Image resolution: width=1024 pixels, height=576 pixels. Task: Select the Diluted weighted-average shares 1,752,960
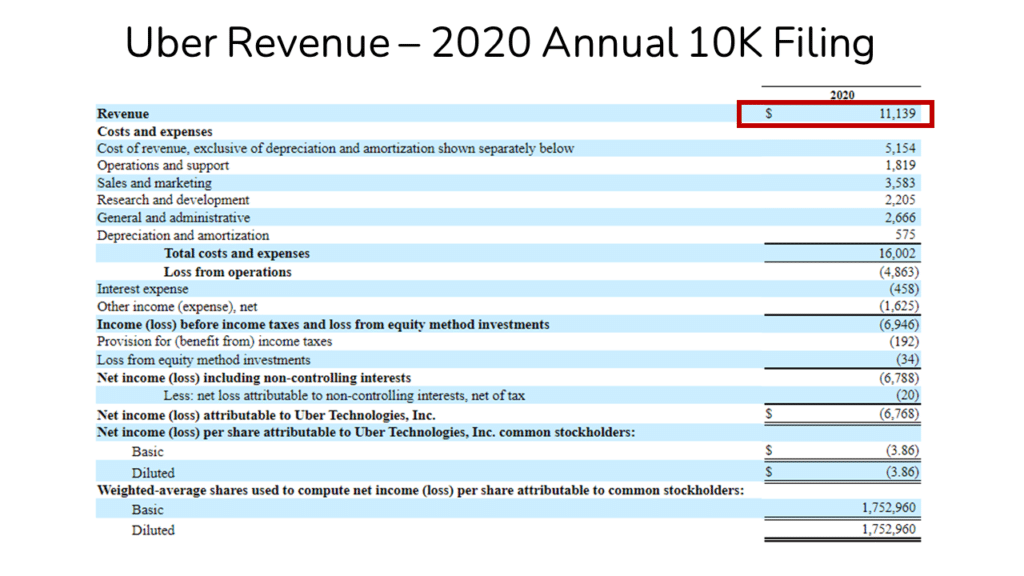pos(888,530)
